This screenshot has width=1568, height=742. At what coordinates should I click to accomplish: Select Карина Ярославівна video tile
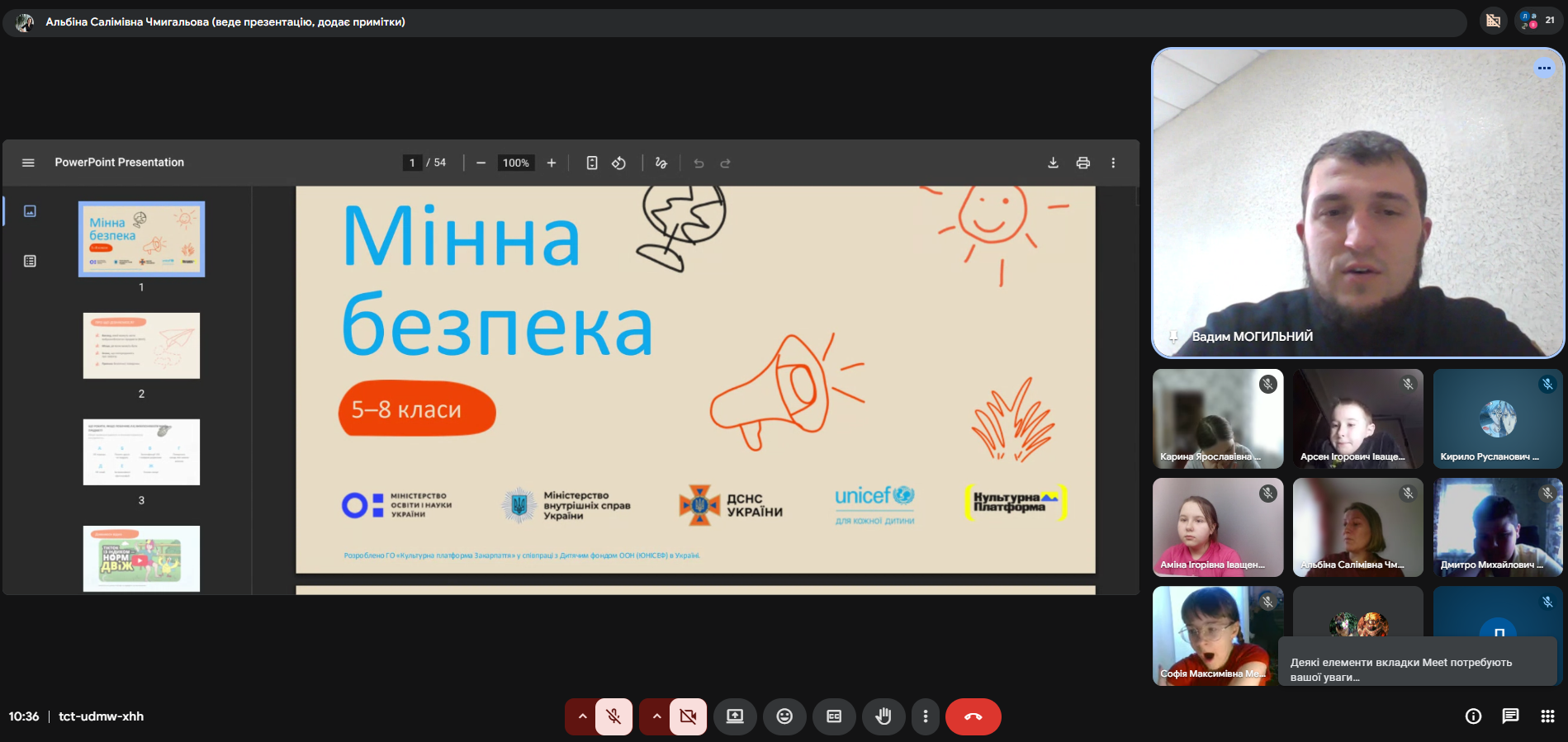(1218, 418)
